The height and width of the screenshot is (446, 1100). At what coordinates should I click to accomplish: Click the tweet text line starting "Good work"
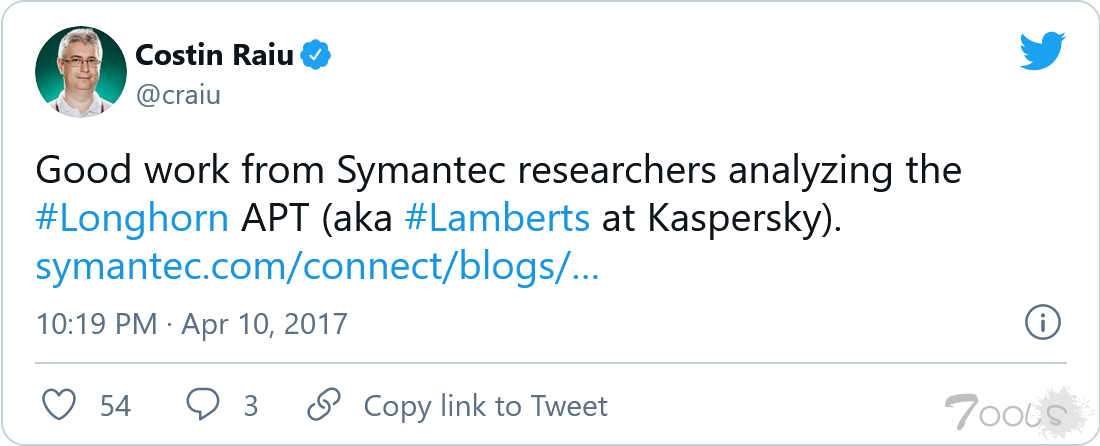coord(498,171)
